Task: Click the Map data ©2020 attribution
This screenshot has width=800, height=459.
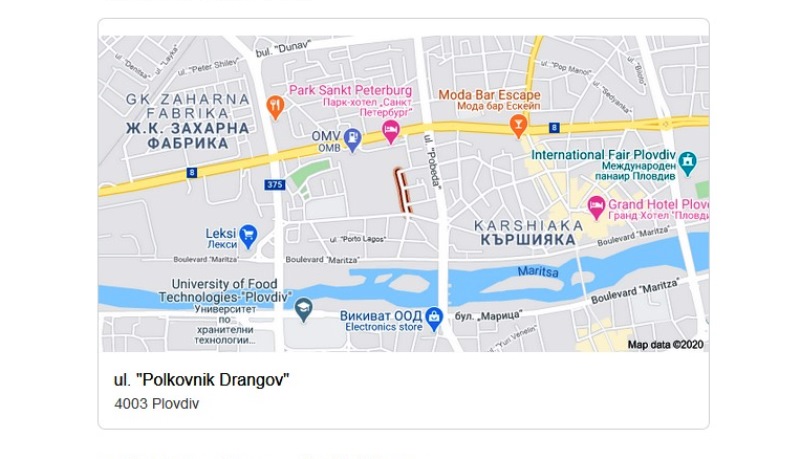Action: pos(665,345)
